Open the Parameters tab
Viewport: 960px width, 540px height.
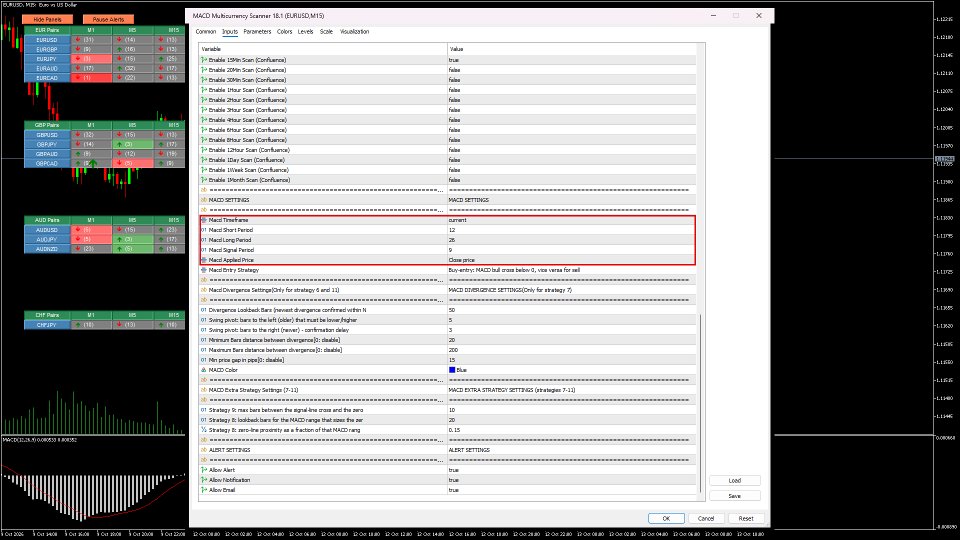pos(257,32)
